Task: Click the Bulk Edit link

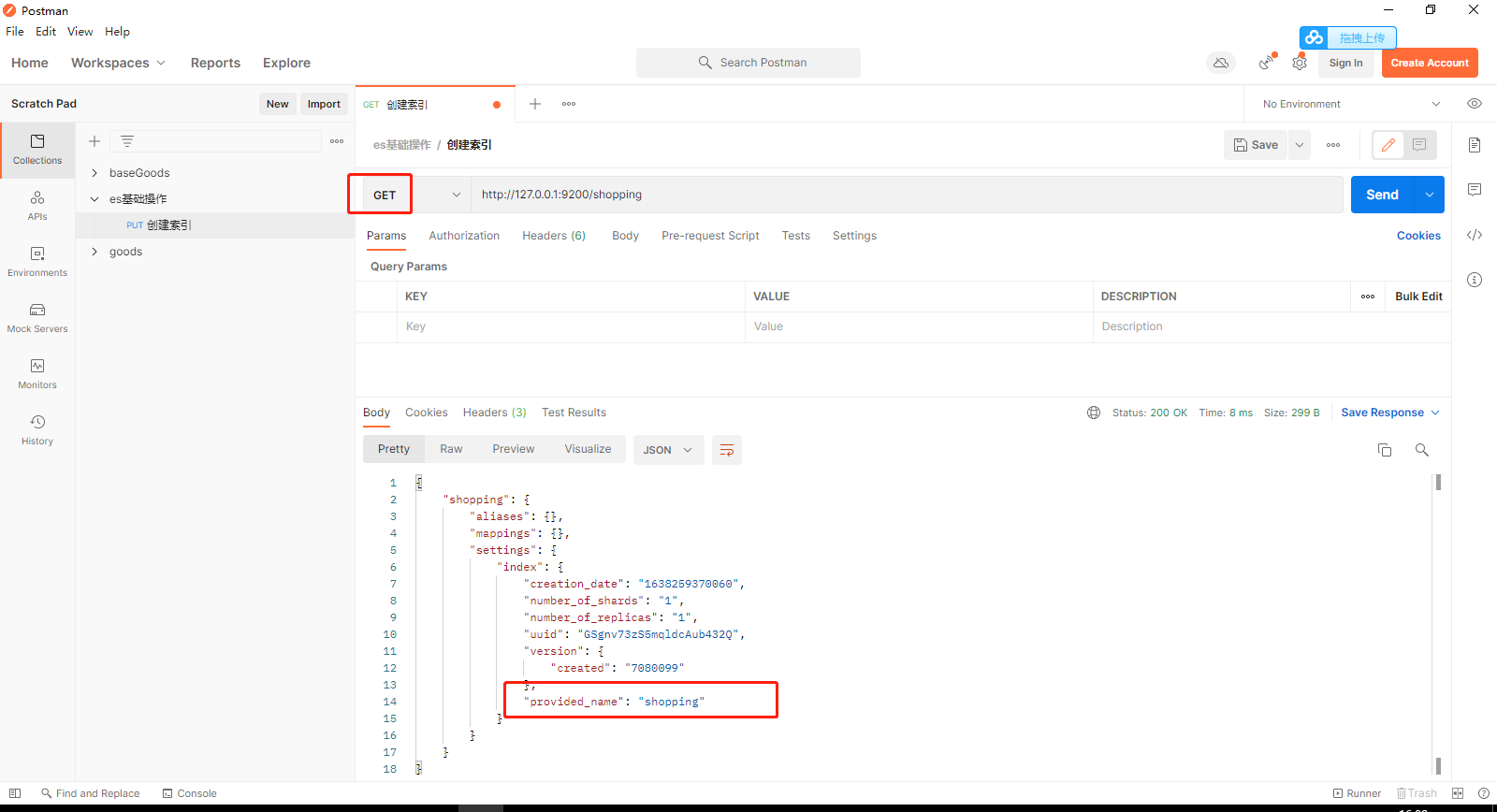Action: (1418, 297)
